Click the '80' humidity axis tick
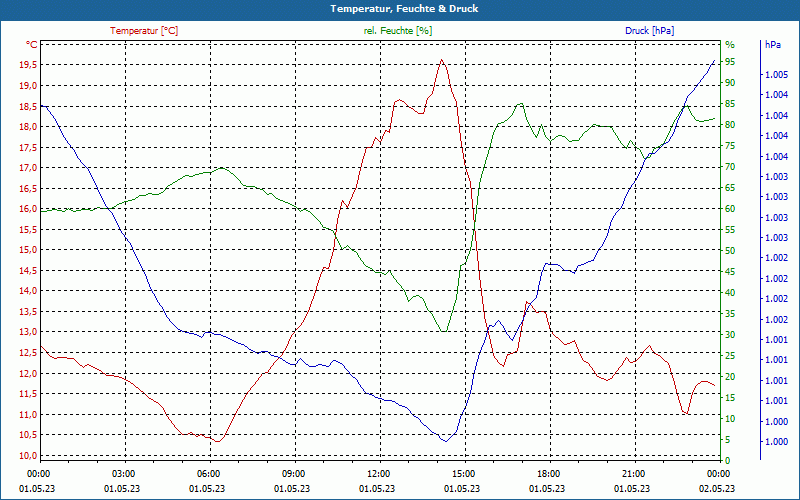 point(730,125)
